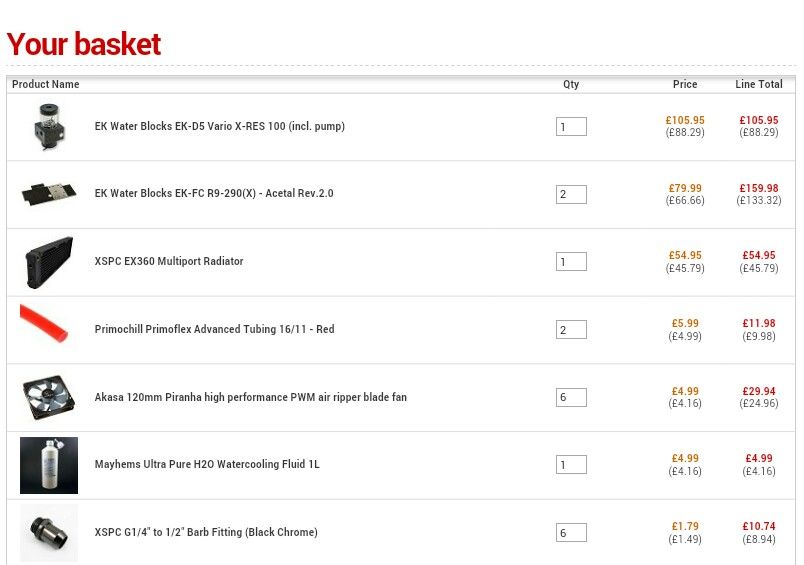Click the EK-D5 Vario X-RES pump thumbnail
This screenshot has height=565, width=804.
click(49, 127)
